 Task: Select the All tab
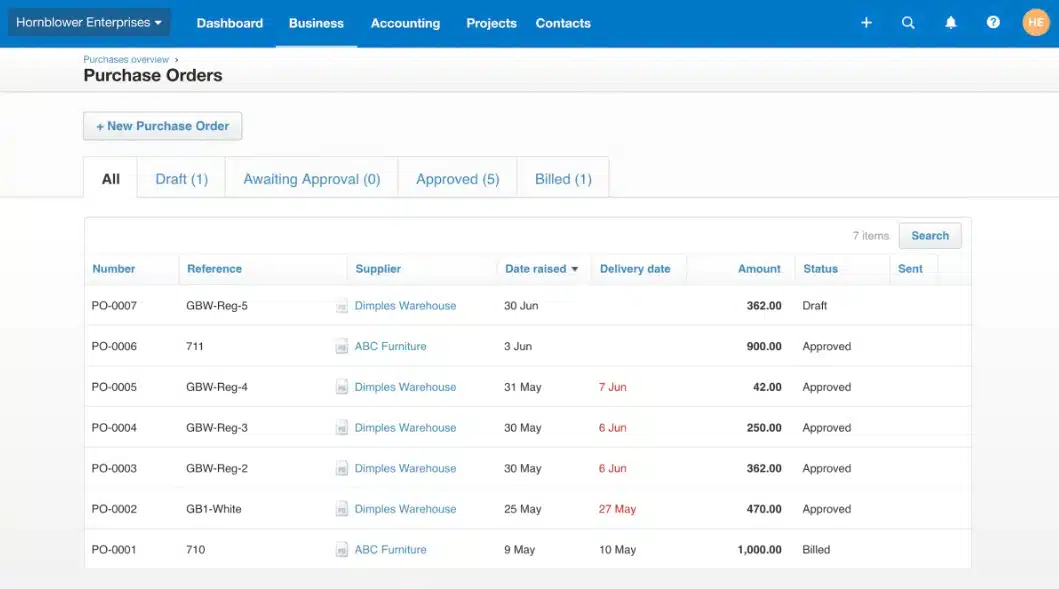coord(111,178)
